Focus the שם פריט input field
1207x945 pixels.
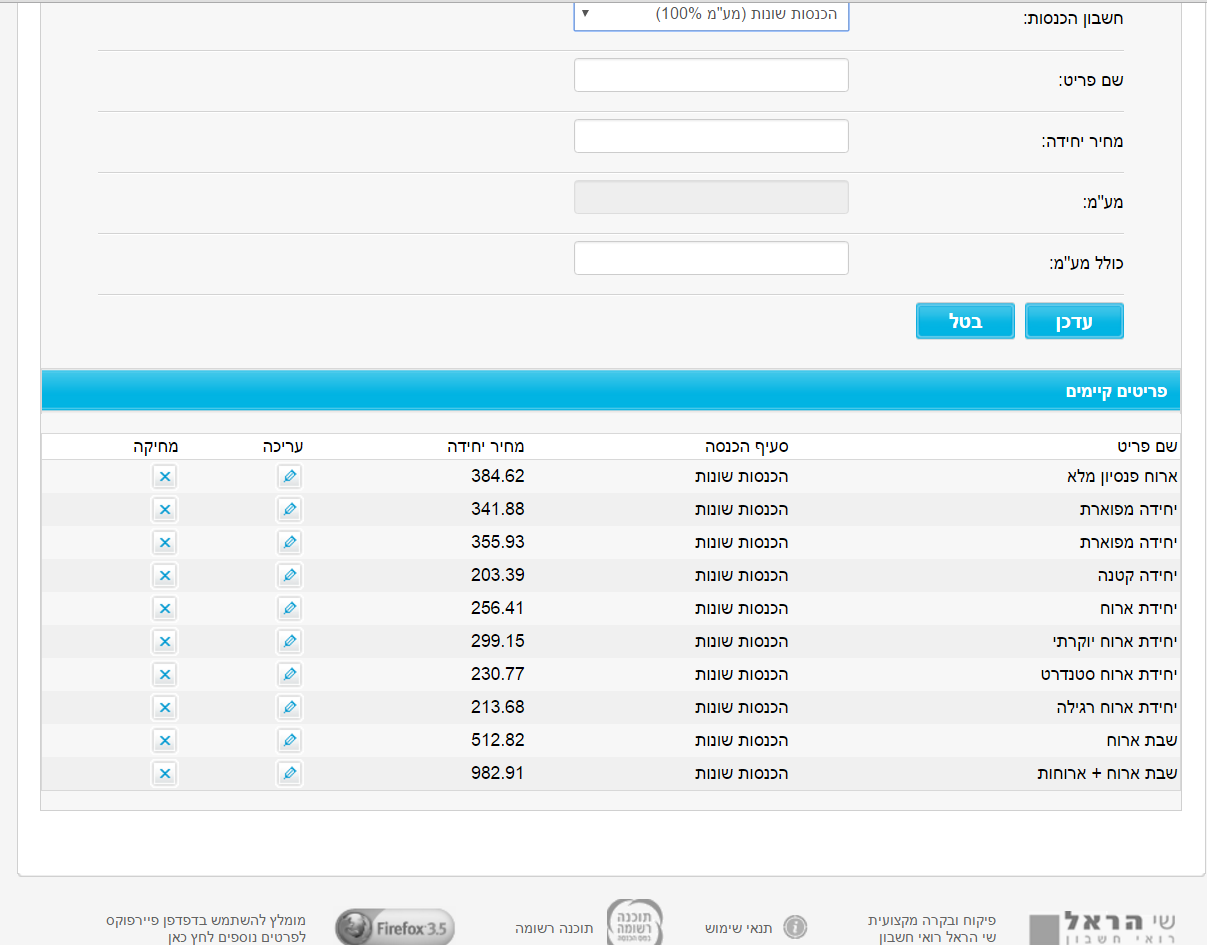[x=711, y=75]
